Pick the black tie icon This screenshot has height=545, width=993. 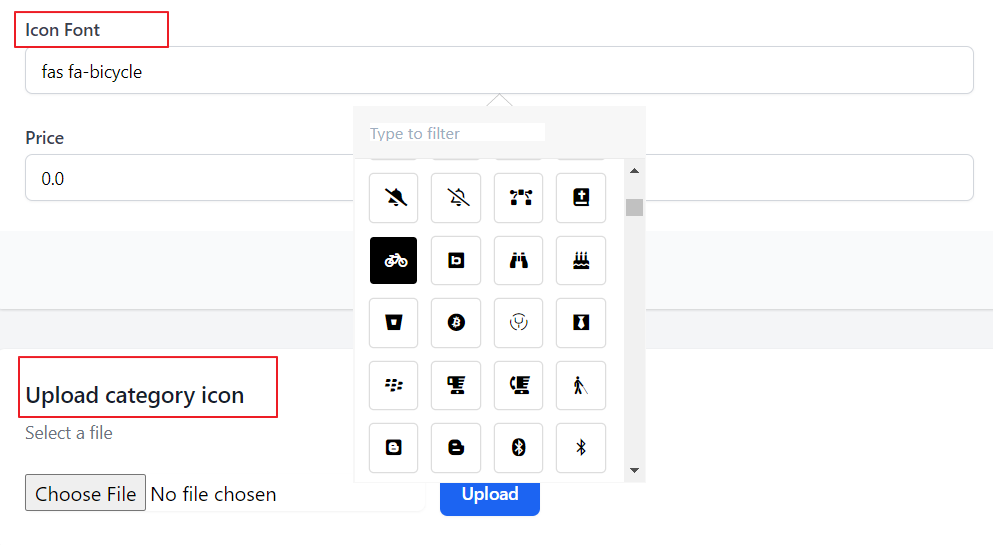(x=581, y=323)
